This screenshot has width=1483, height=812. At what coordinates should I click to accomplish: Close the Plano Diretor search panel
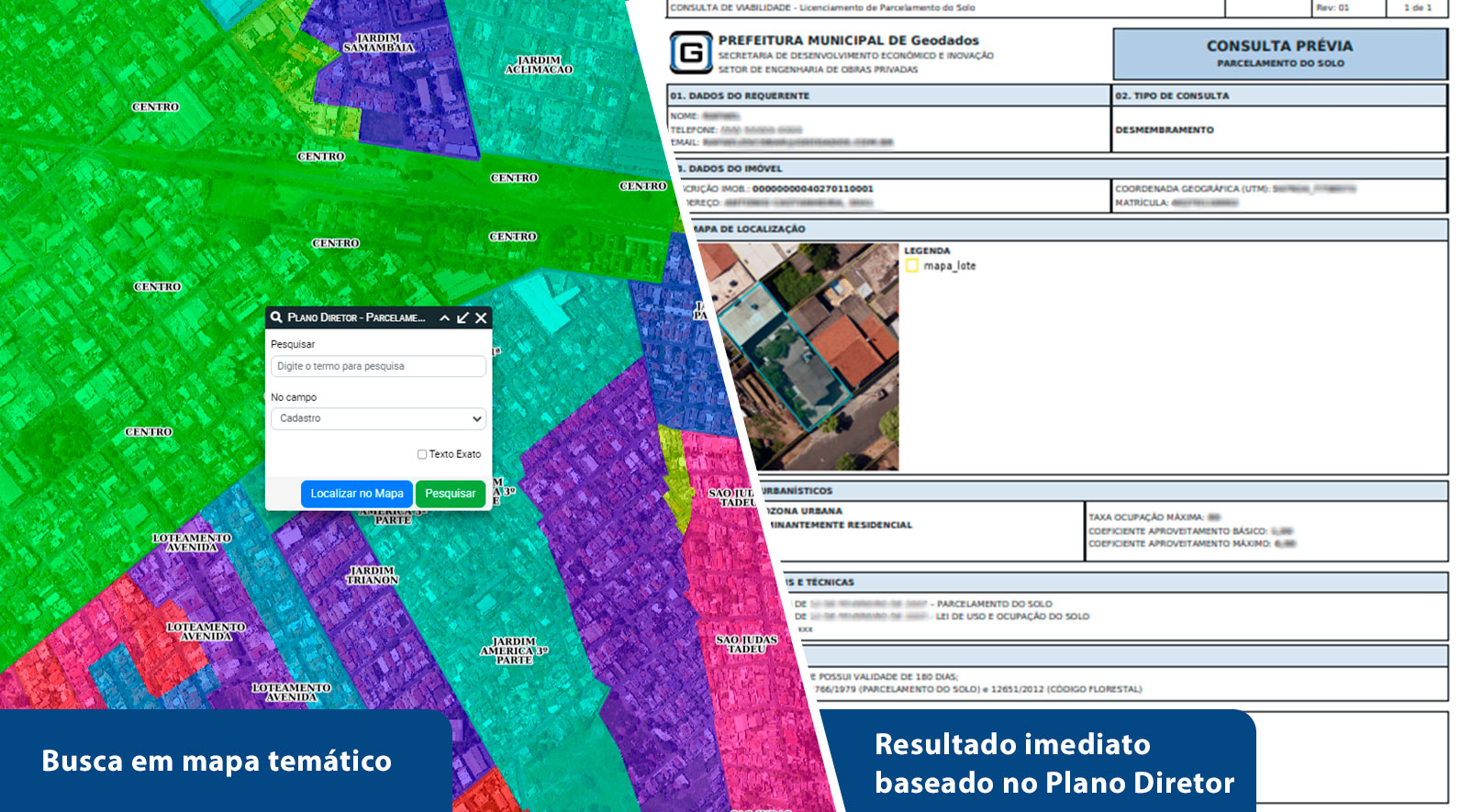pyautogui.click(x=481, y=318)
